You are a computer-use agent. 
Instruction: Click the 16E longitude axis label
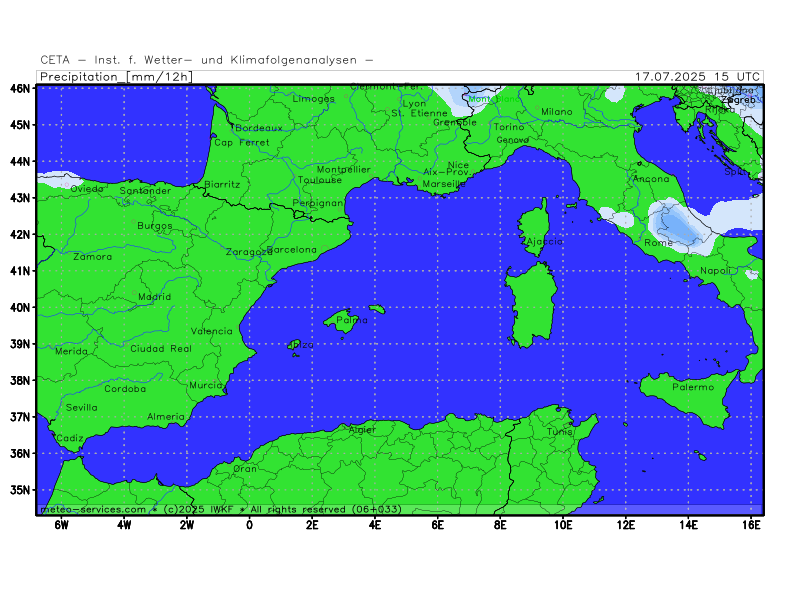tap(751, 525)
